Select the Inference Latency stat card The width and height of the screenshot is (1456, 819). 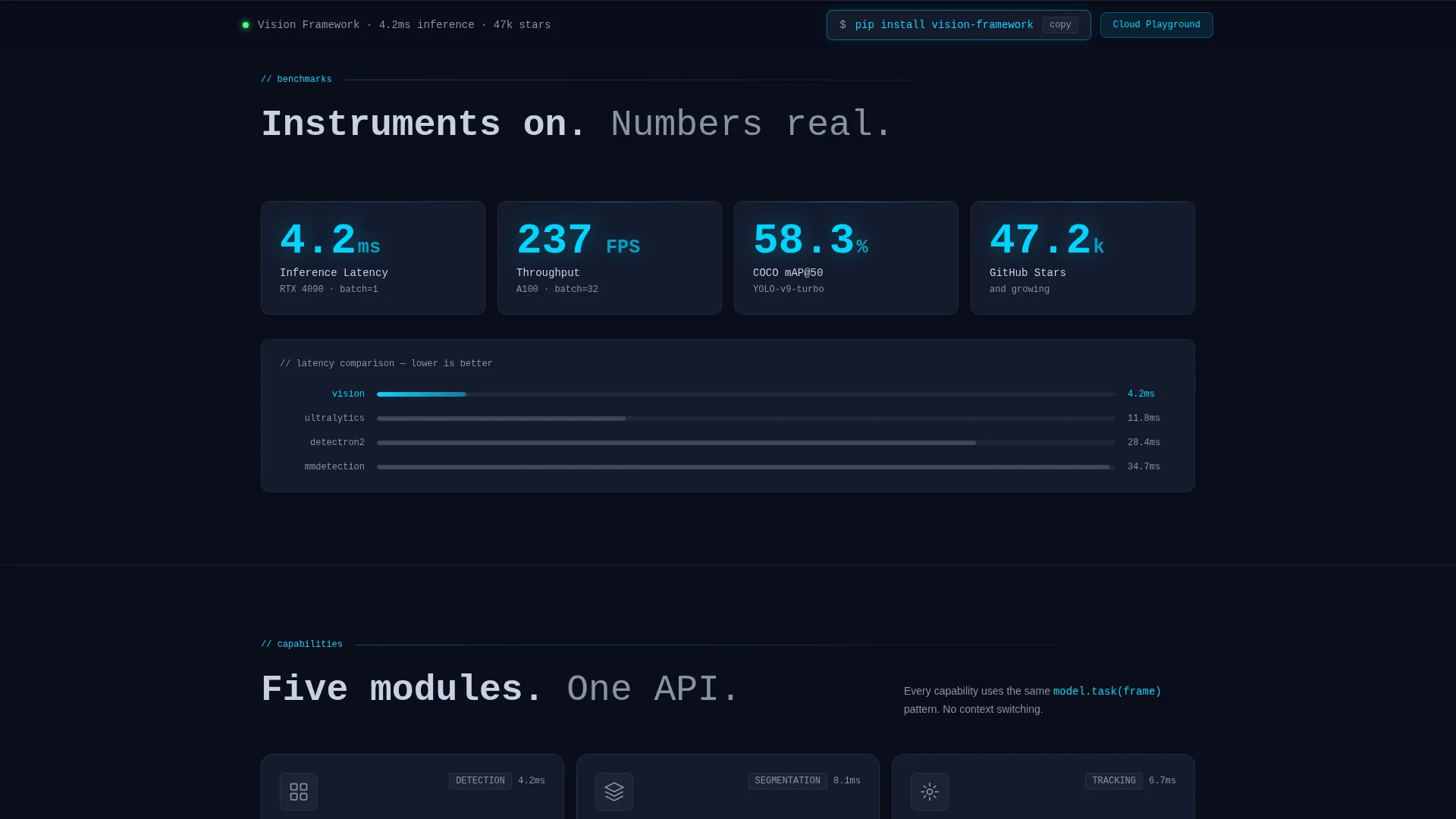373,258
